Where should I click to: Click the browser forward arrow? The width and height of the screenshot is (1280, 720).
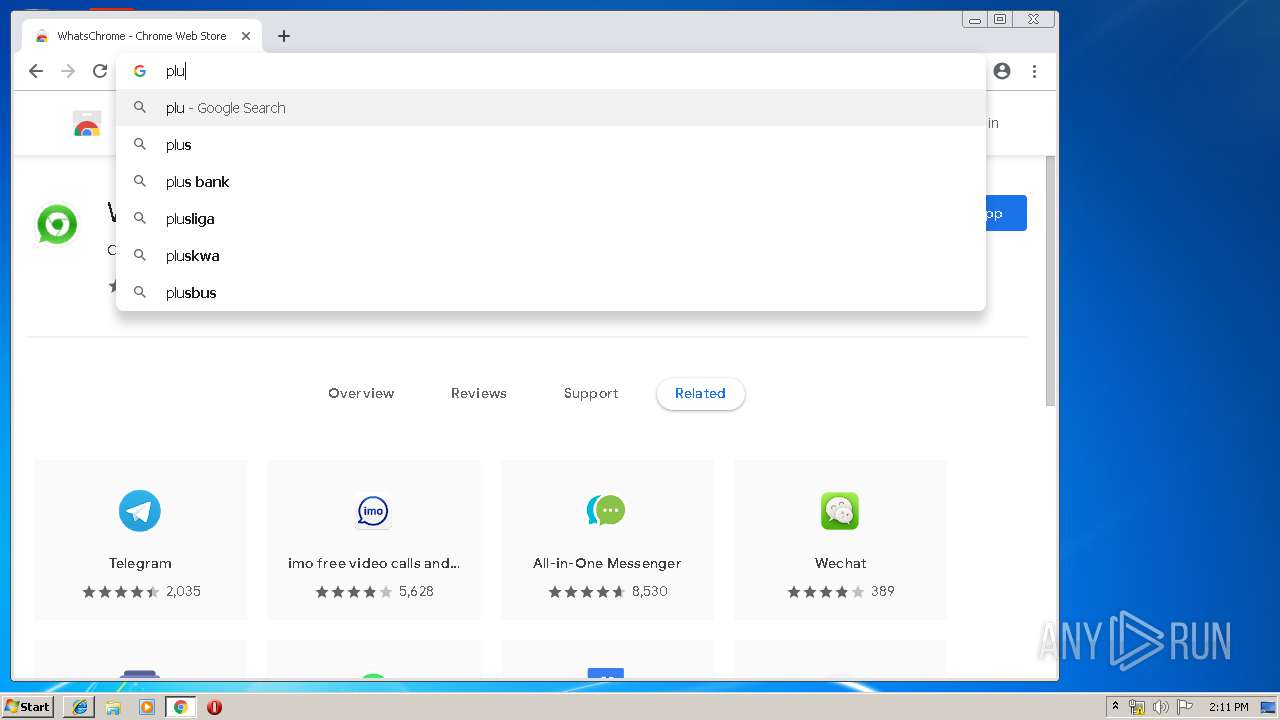(x=68, y=71)
